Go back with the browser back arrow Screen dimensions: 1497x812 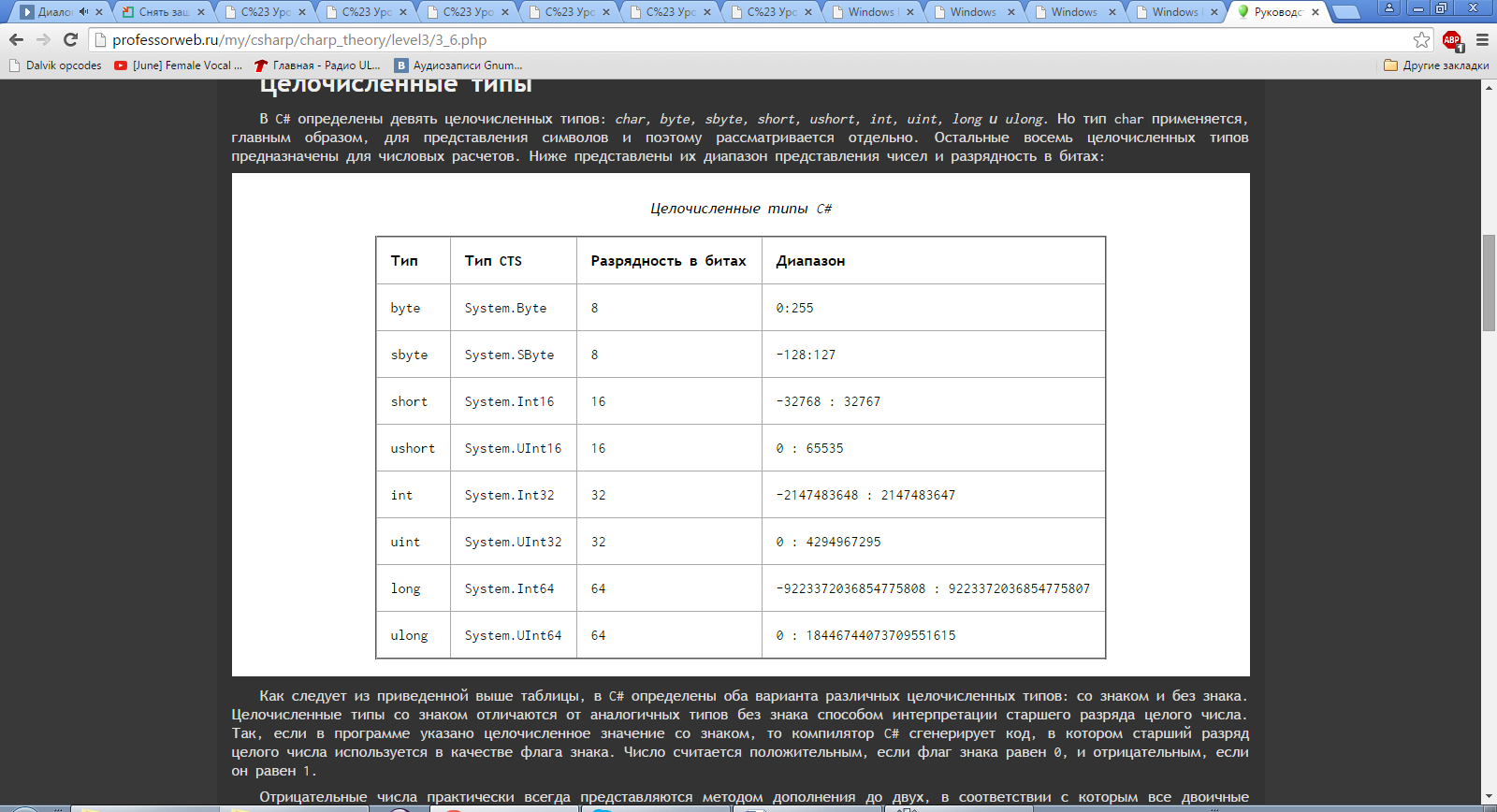click(x=16, y=39)
